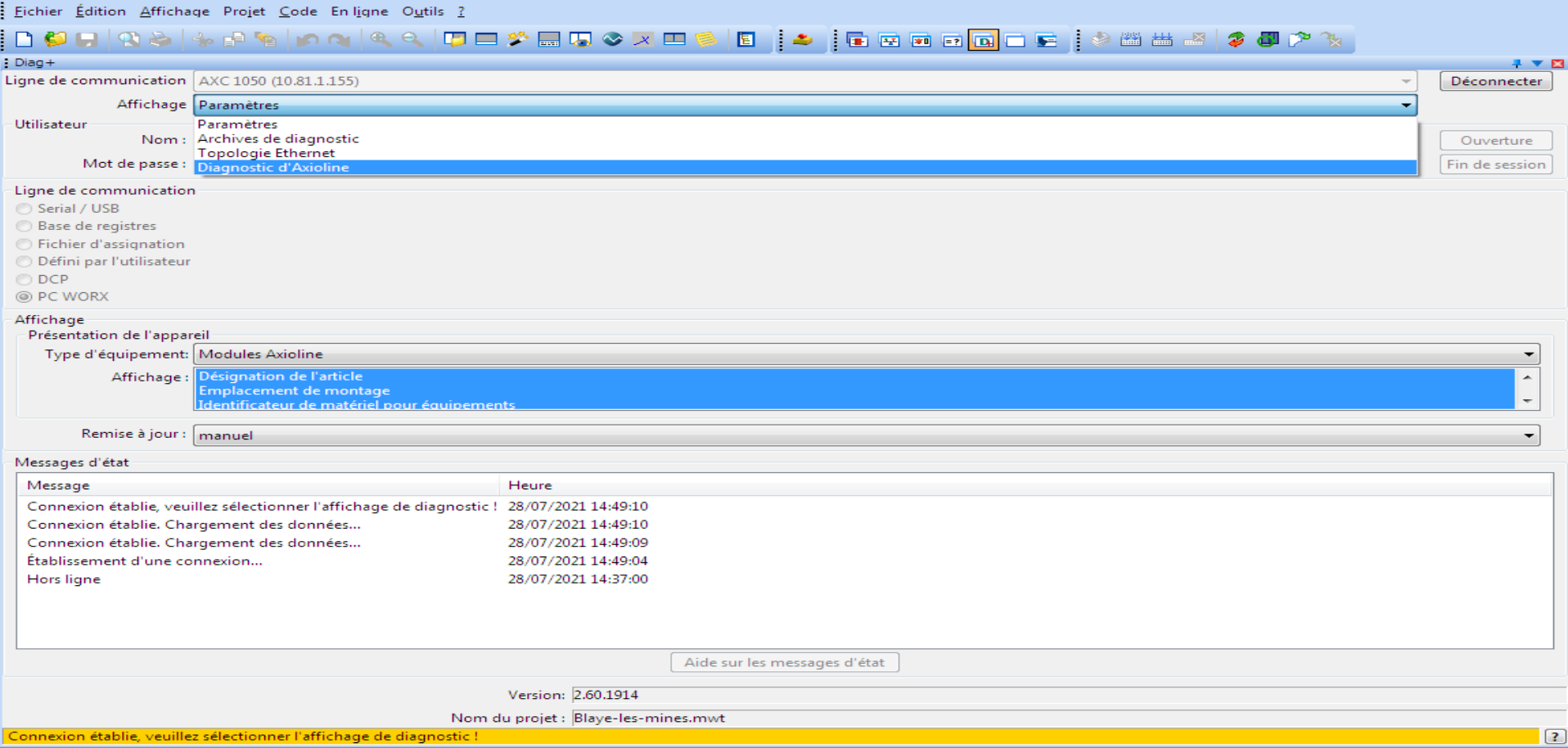Open project via the folder icon with green arrow

pyautogui.click(x=55, y=39)
